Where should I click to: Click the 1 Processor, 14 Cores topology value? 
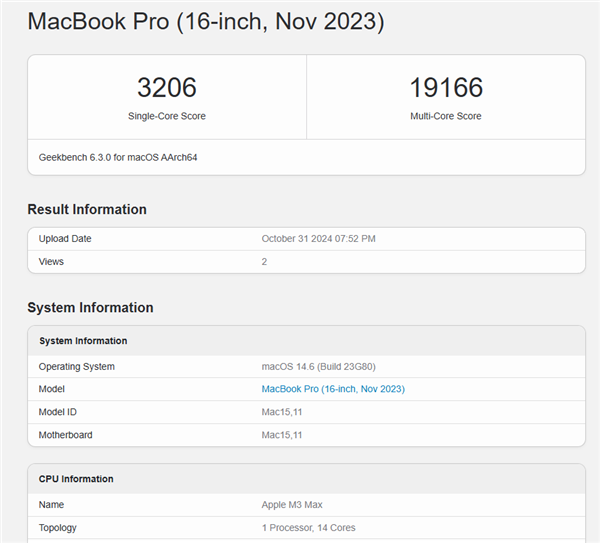[x=308, y=527]
